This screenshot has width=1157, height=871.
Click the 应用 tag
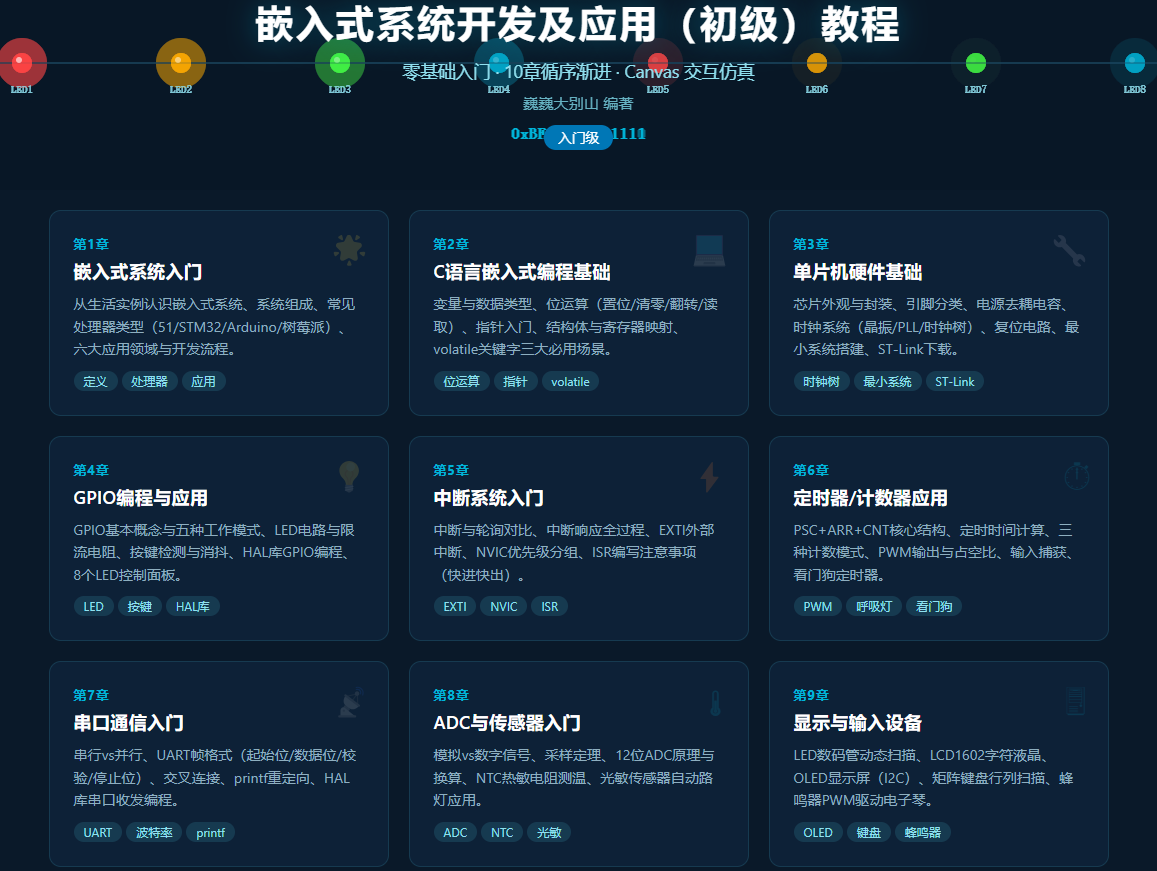[204, 382]
